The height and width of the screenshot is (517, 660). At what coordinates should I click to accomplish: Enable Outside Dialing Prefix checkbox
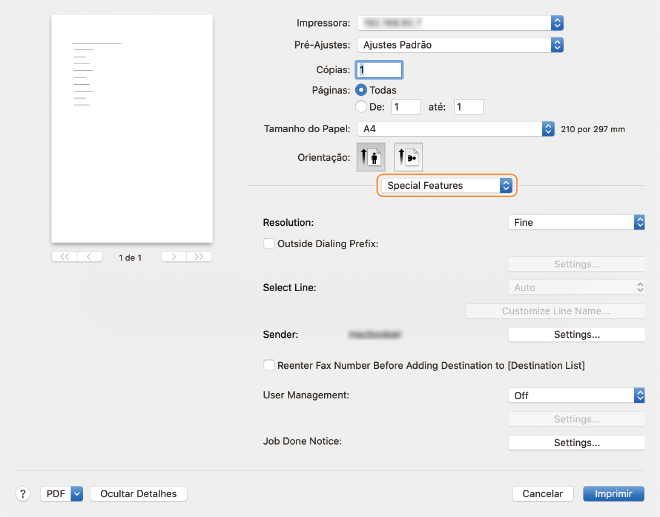(x=268, y=243)
